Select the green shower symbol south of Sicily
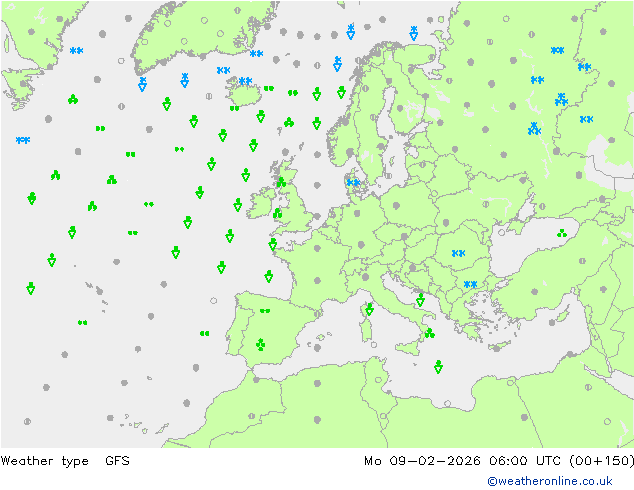634x490 pixels. pos(438,367)
